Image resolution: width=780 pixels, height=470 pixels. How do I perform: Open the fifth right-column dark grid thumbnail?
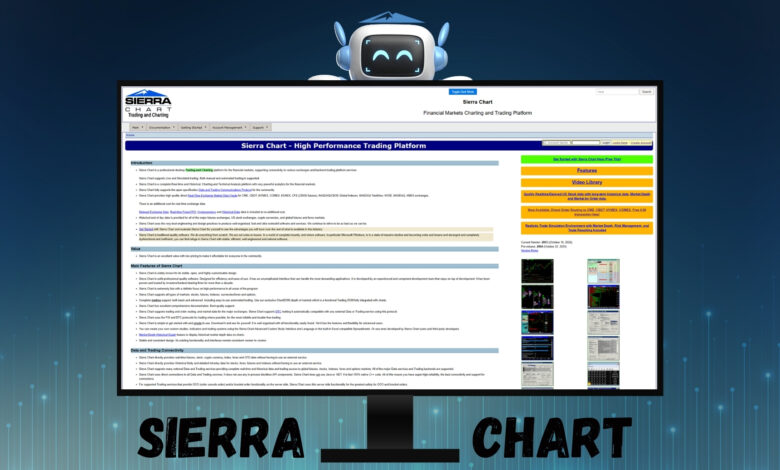(603, 374)
